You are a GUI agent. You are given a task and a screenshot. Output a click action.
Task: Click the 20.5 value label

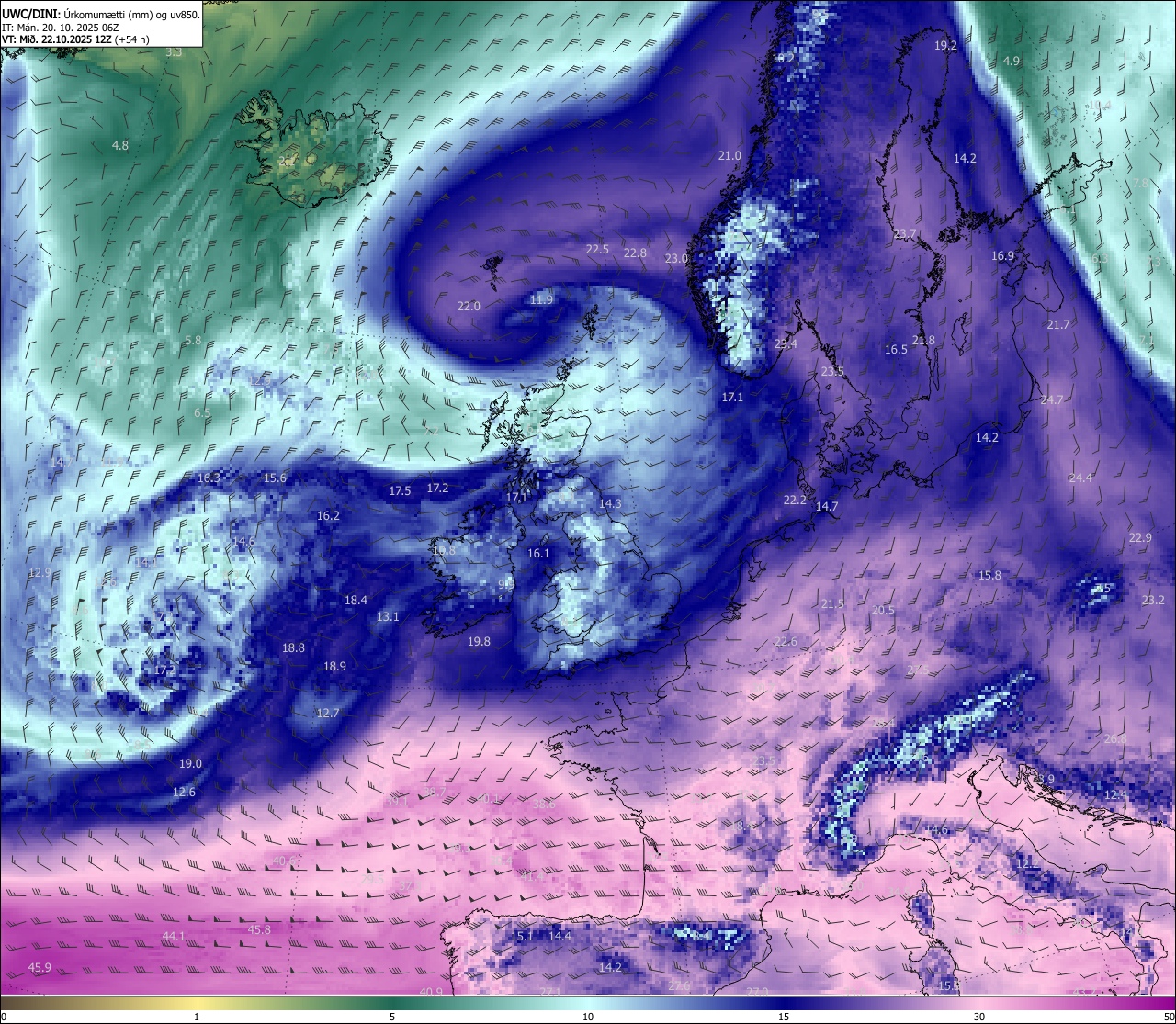[883, 610]
